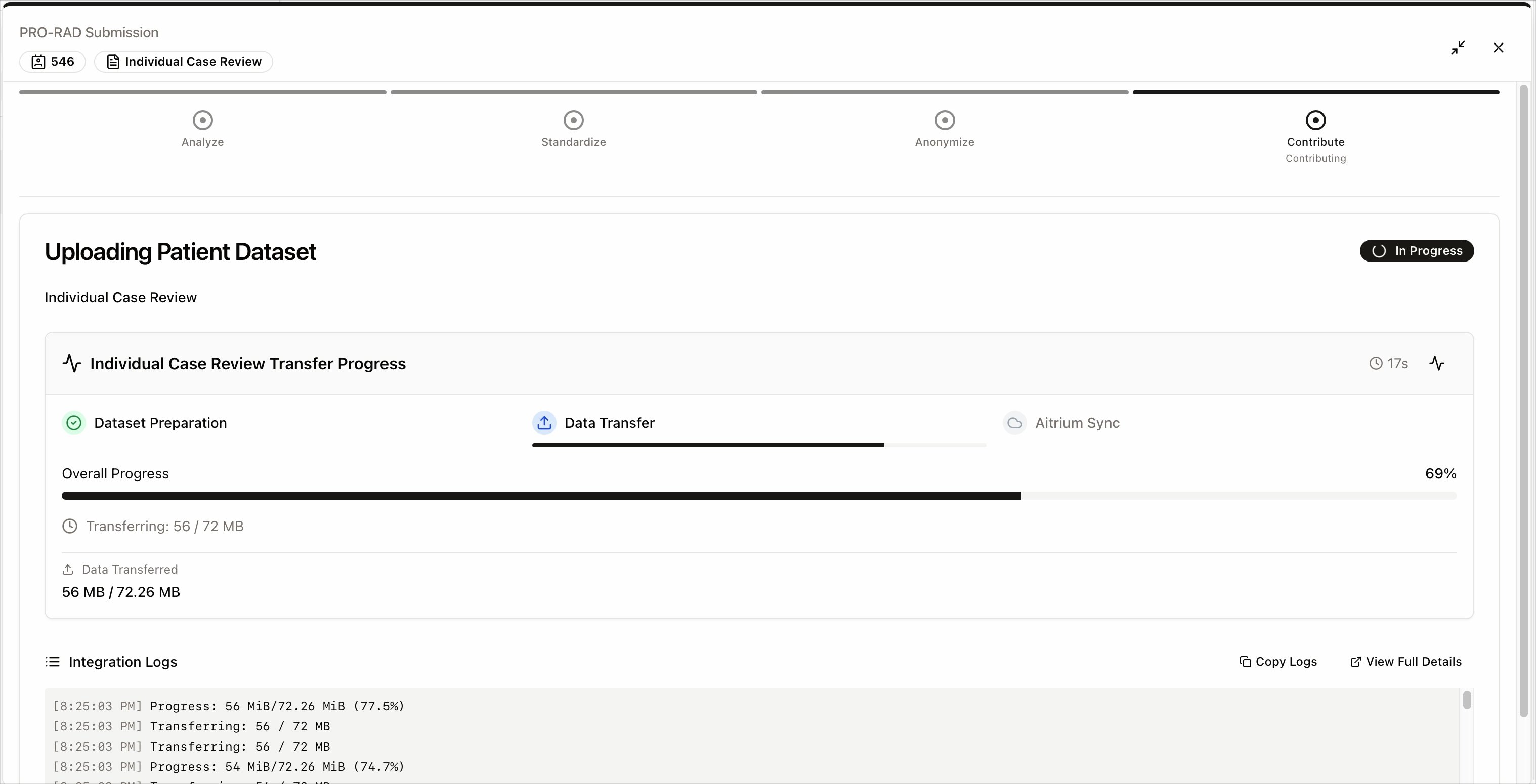This screenshot has height=784, width=1536.
Task: Click the Overall Progress bar
Action: pos(759,496)
